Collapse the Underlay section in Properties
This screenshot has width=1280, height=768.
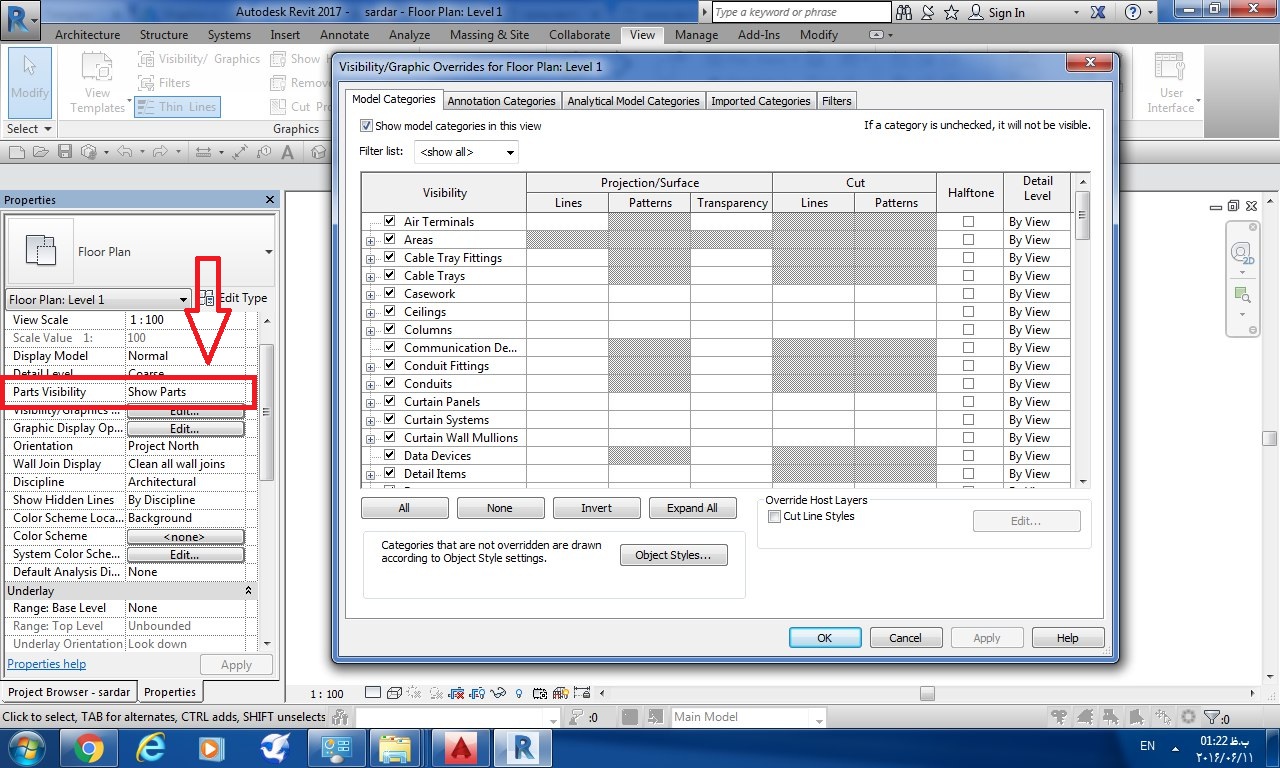tap(248, 591)
